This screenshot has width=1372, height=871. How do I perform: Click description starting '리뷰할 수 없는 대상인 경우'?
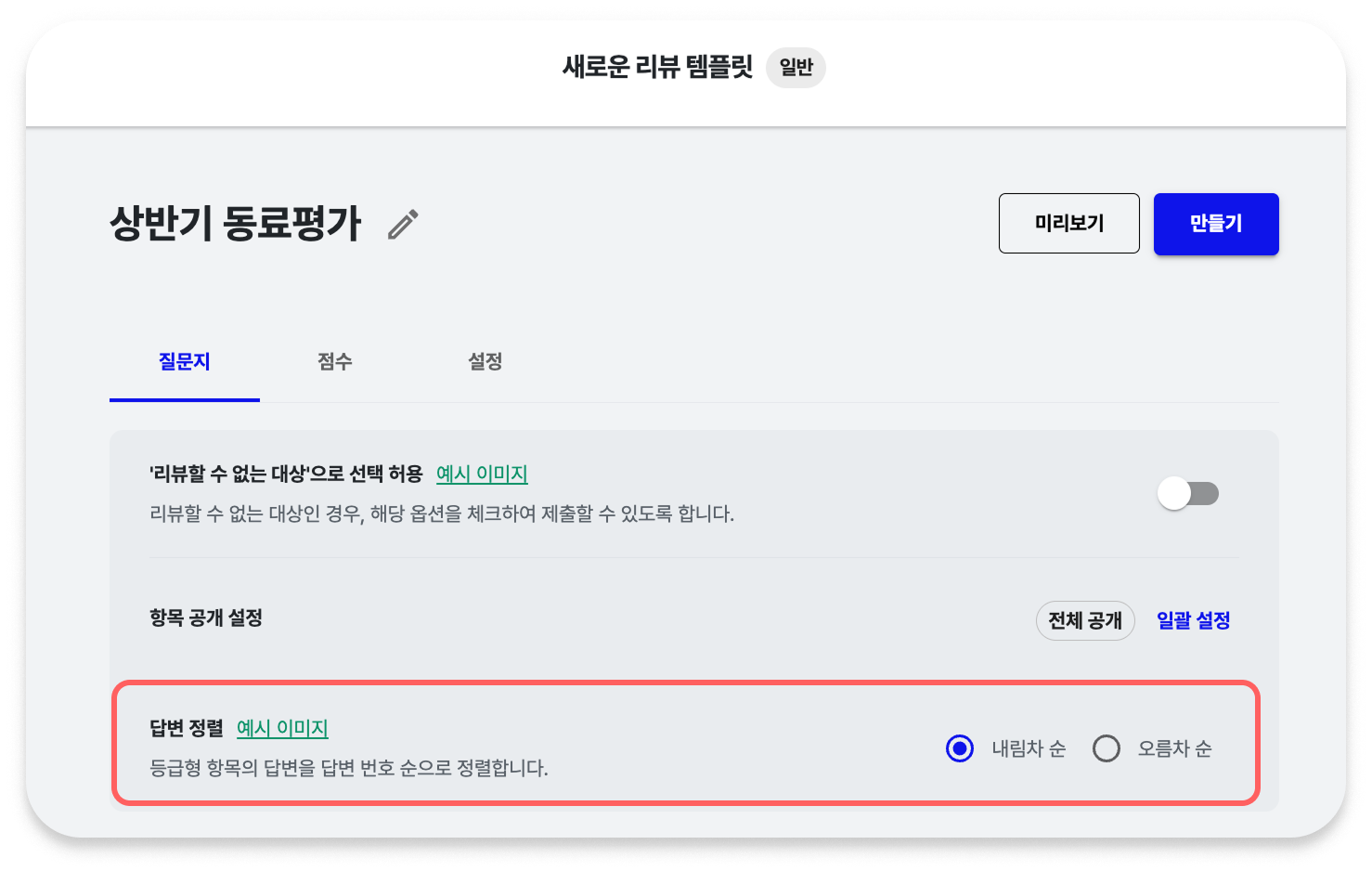point(442,513)
